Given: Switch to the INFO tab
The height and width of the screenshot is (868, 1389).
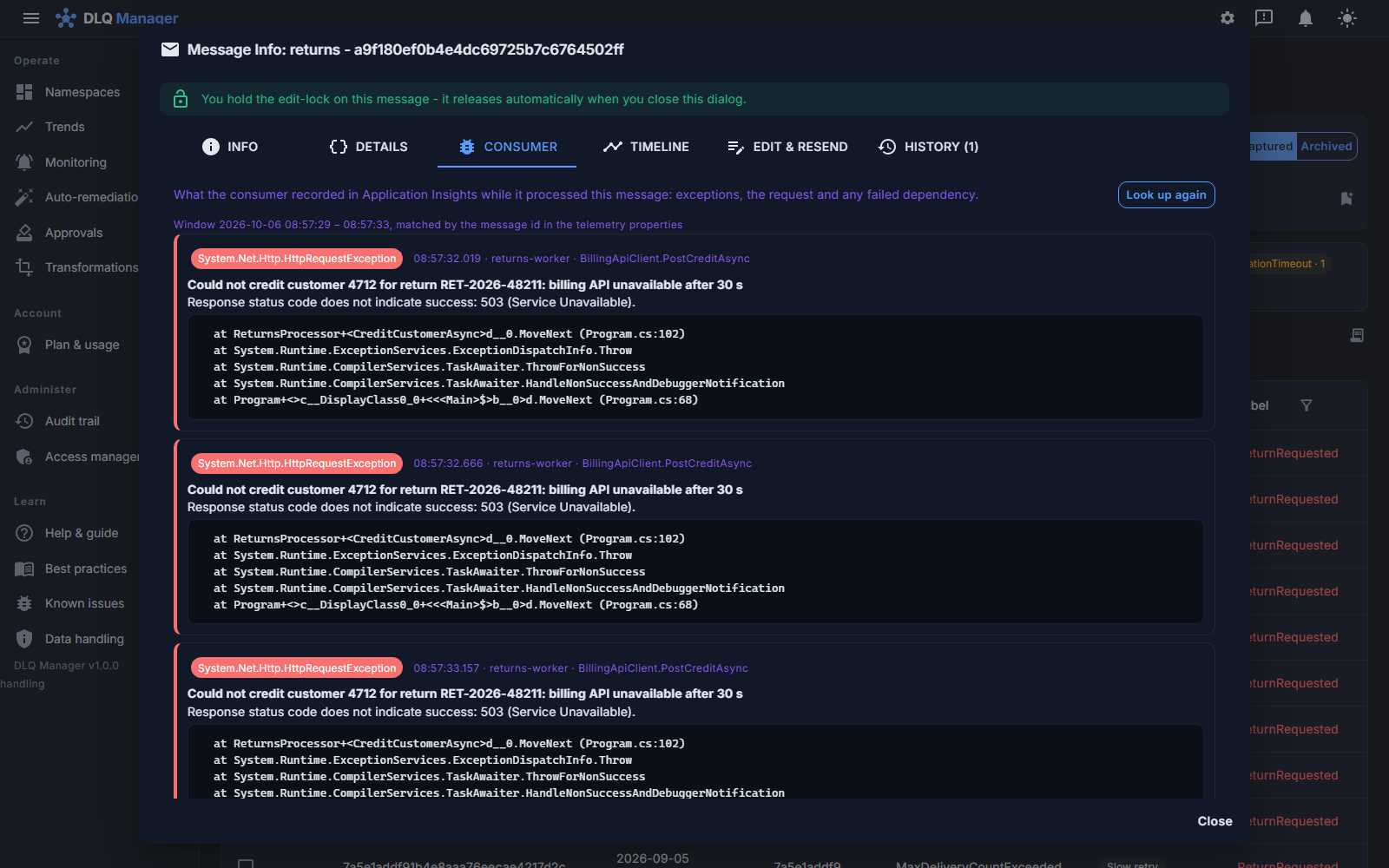Looking at the screenshot, I should (x=229, y=147).
